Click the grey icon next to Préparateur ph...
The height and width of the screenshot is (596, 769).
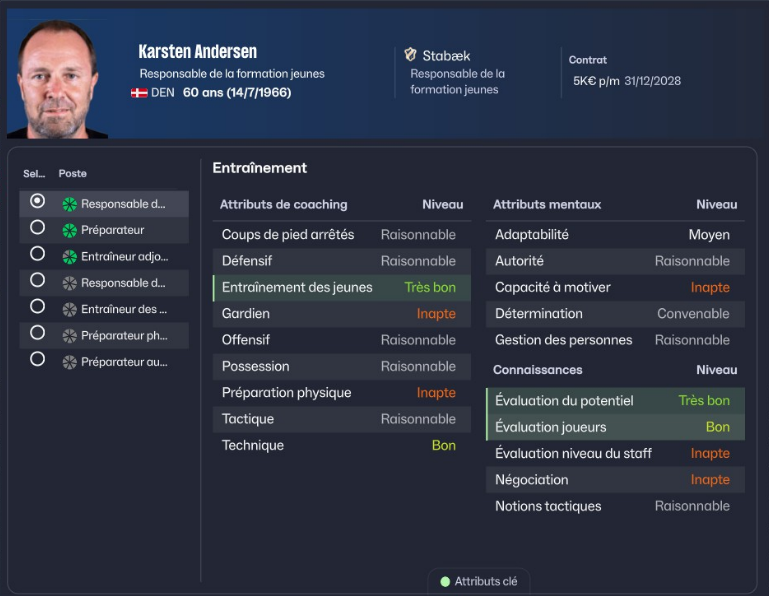point(69,336)
